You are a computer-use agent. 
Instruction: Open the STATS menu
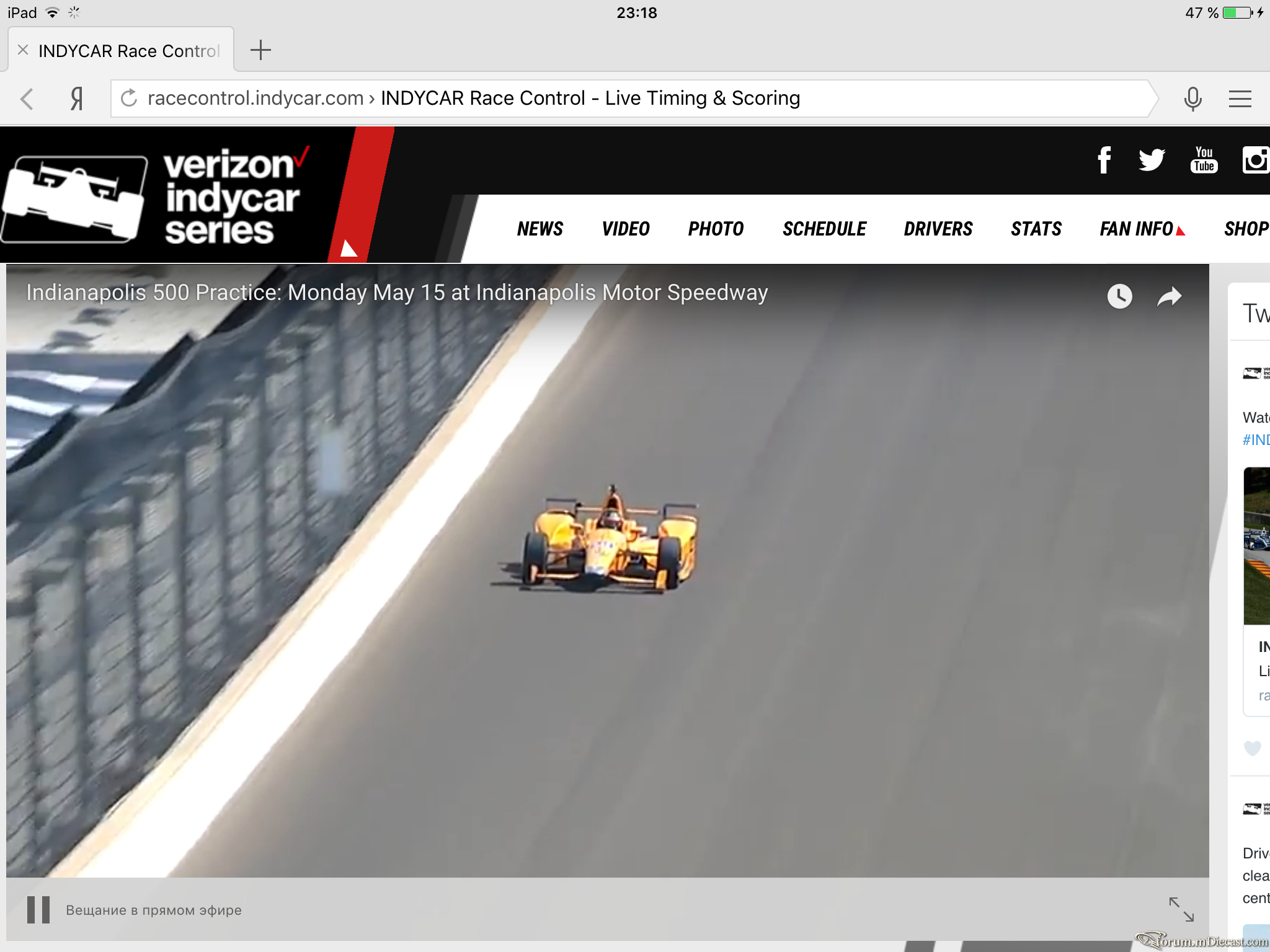click(1036, 229)
